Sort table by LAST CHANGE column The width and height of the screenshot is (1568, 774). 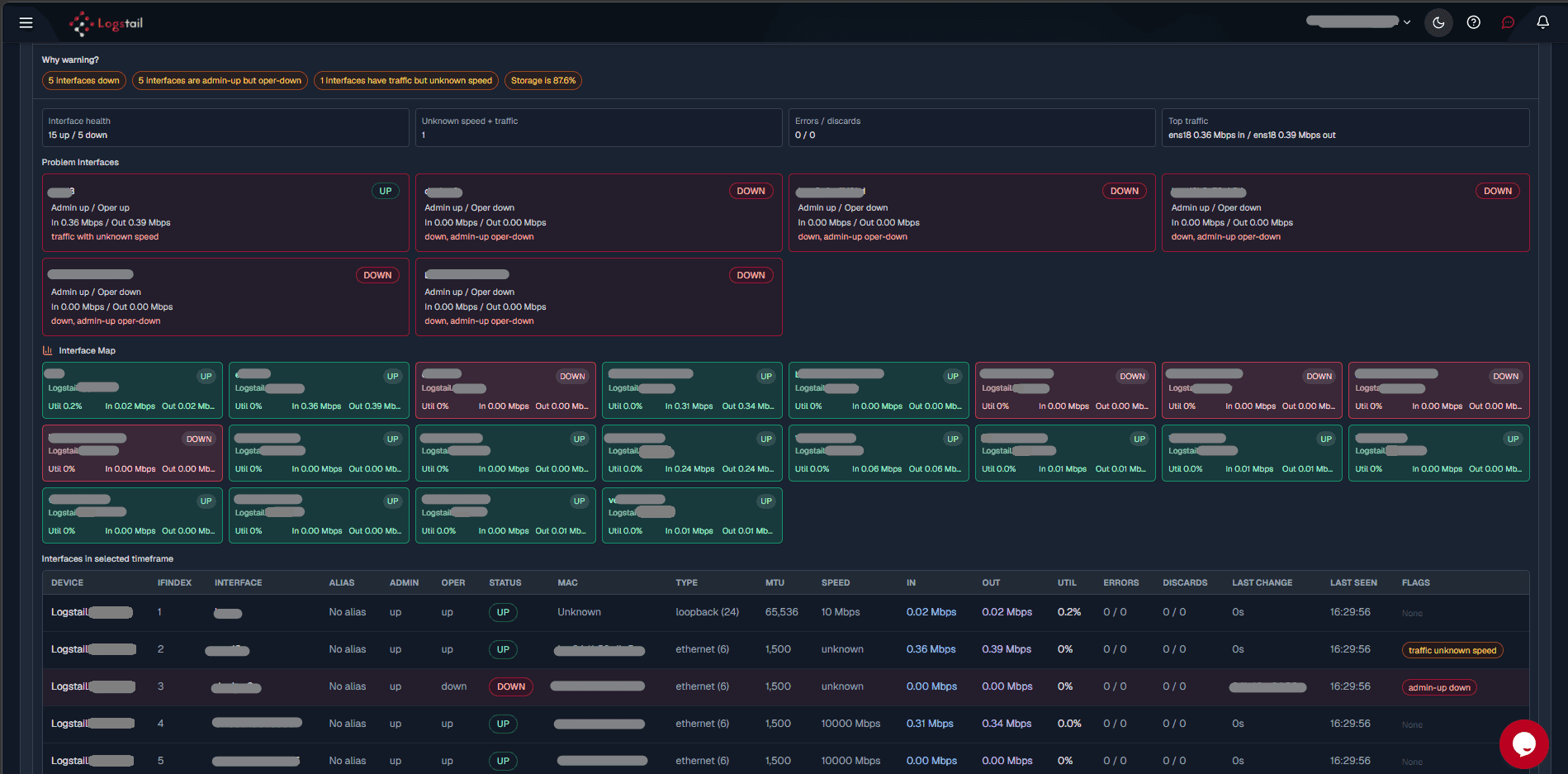click(1262, 583)
